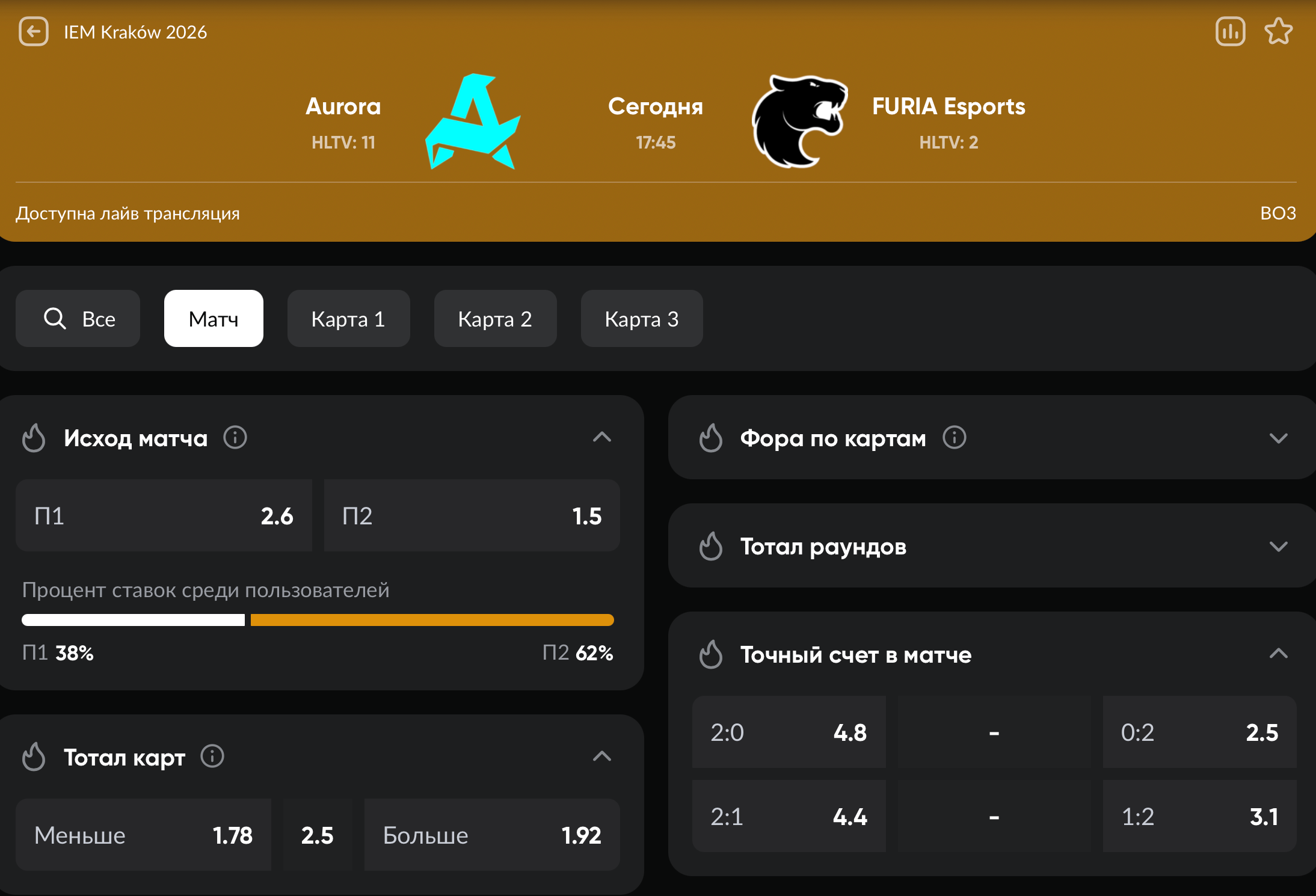Select П2 outcome at odds 1.5
Screen dimensions: 1316x896
[472, 516]
